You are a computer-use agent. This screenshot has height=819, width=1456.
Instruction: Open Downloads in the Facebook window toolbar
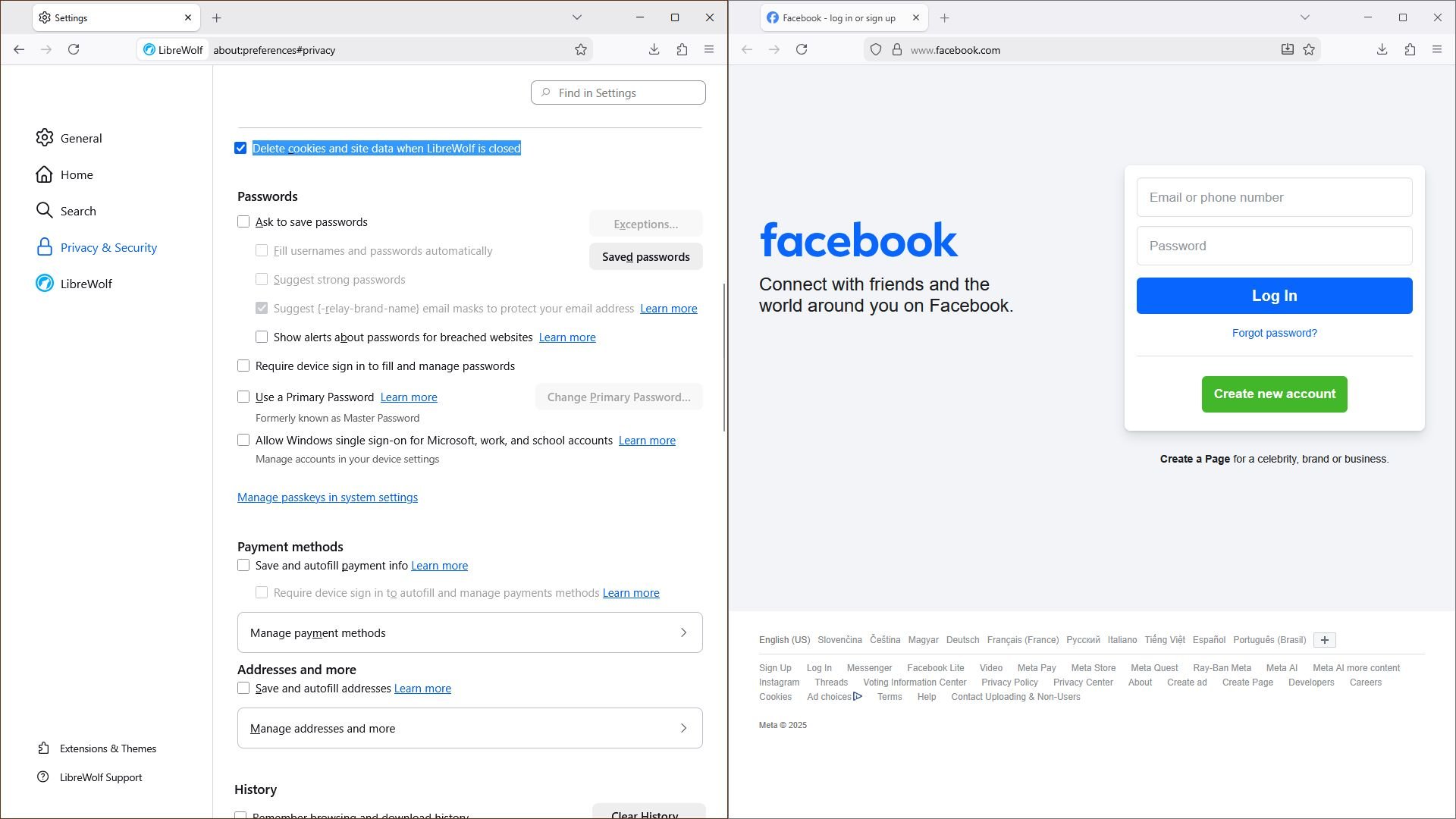(x=1382, y=49)
